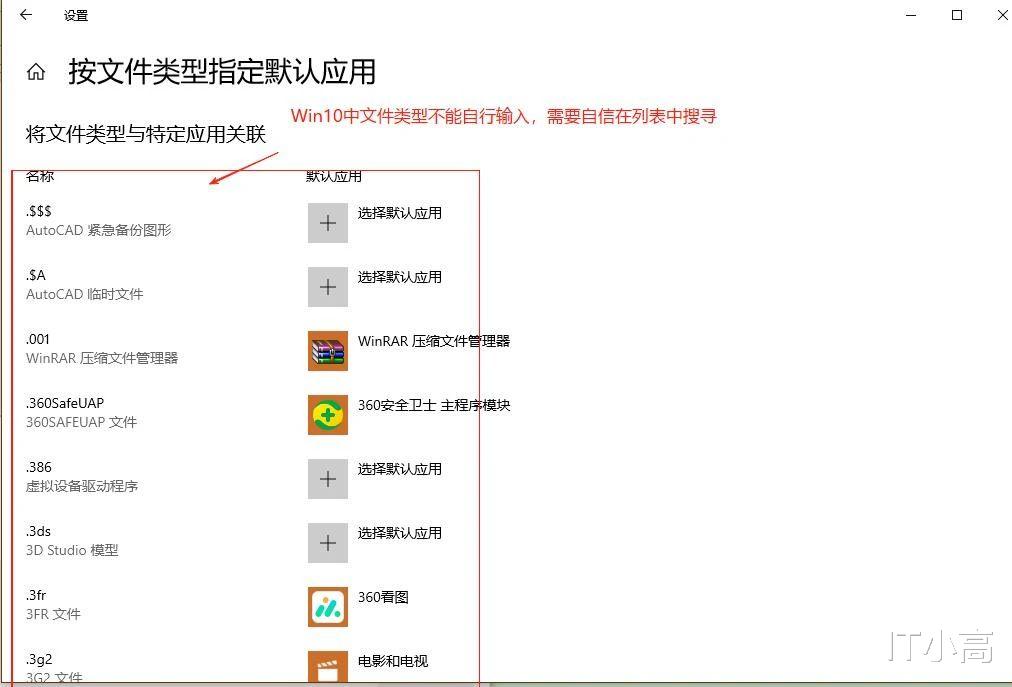Viewport: 1012px width, 687px height.
Task: Click plus icon for .$A file type
Action: point(328,287)
